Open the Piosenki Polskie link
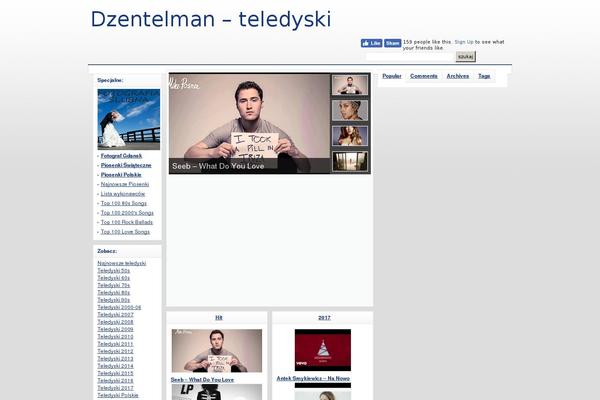600x400 pixels. [121, 175]
